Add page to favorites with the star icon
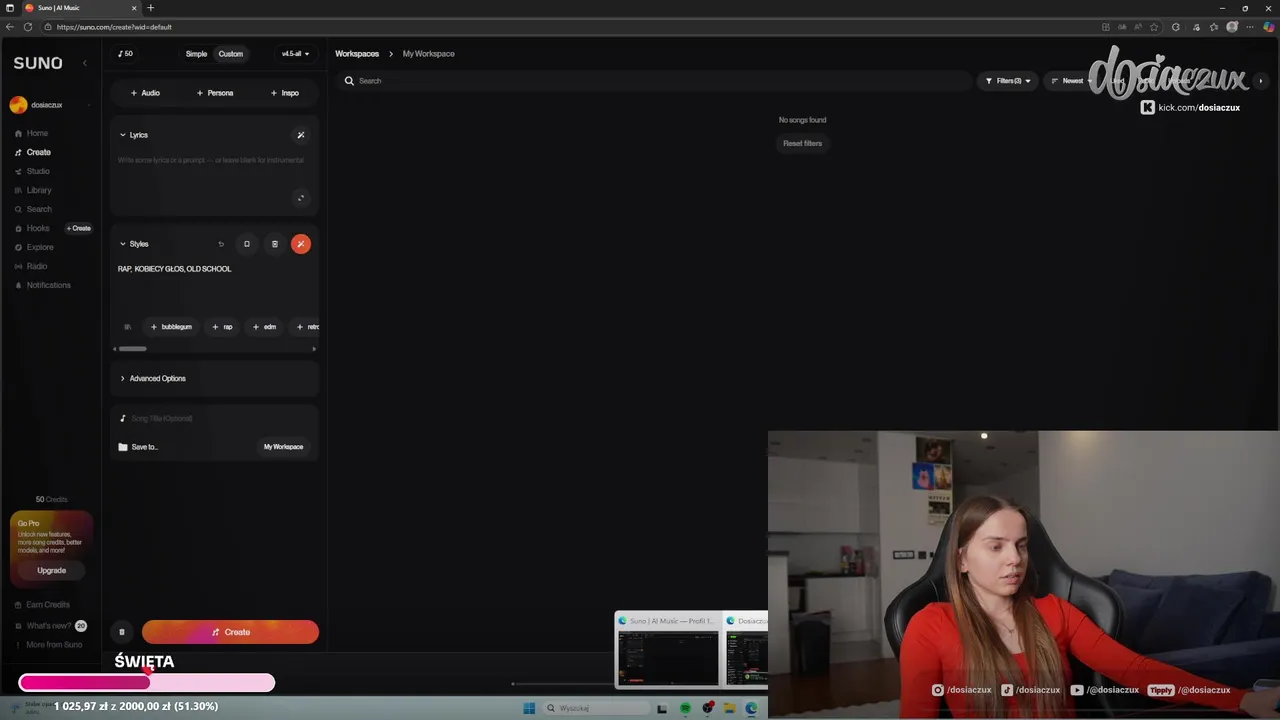The width and height of the screenshot is (1280, 720). (1154, 27)
